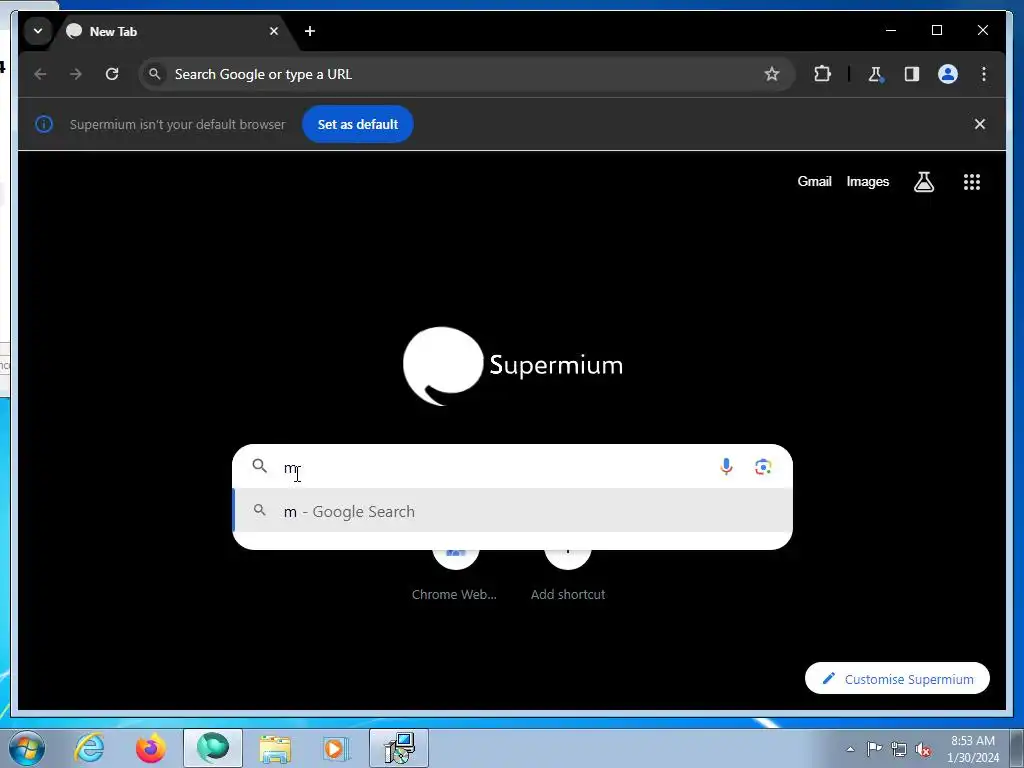Click the search magnifier in address bar
Viewport: 1024px width, 768px height.
coord(155,74)
